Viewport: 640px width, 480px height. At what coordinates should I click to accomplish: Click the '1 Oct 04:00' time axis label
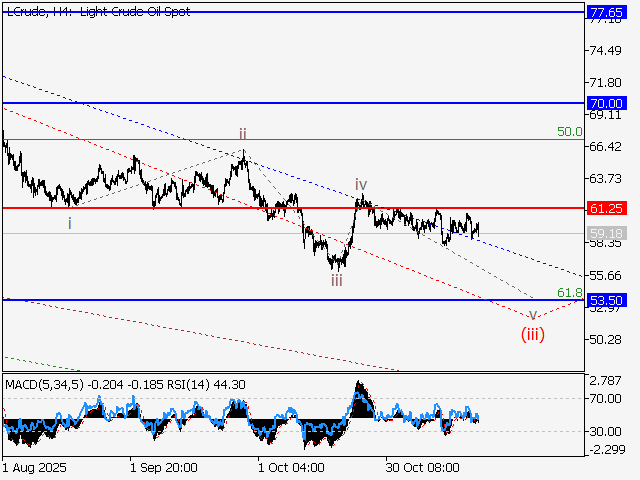(x=290, y=467)
